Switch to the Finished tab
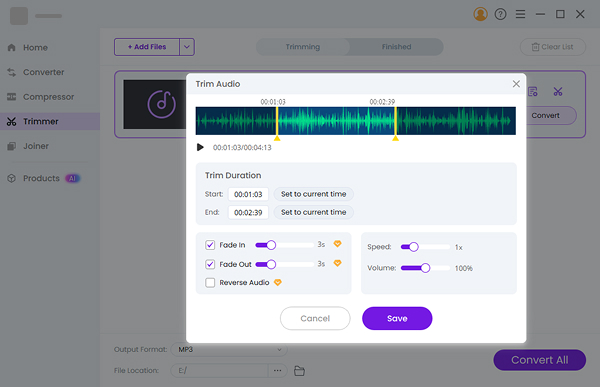 tap(396, 47)
